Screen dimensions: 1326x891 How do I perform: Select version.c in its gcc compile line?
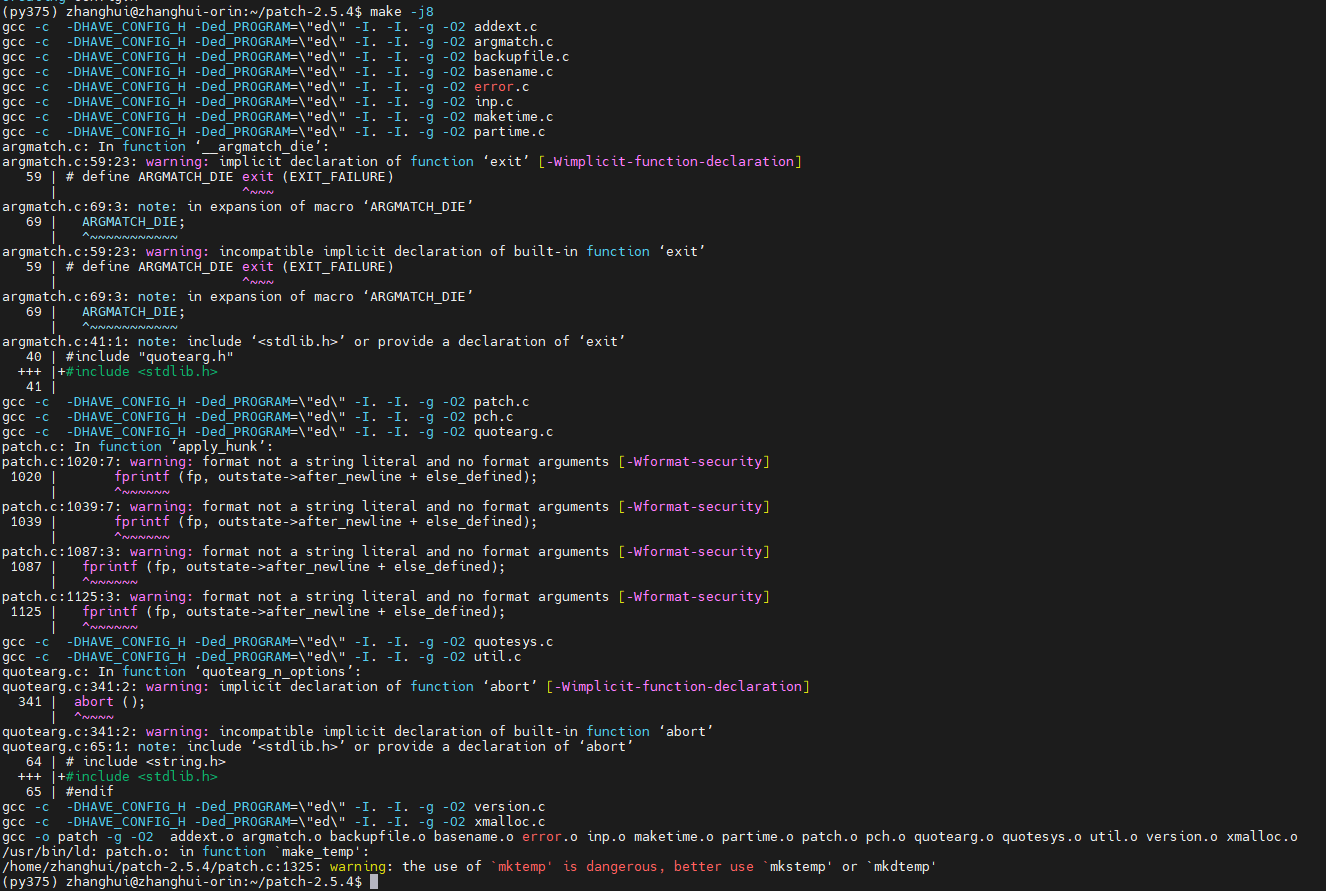tap(510, 806)
